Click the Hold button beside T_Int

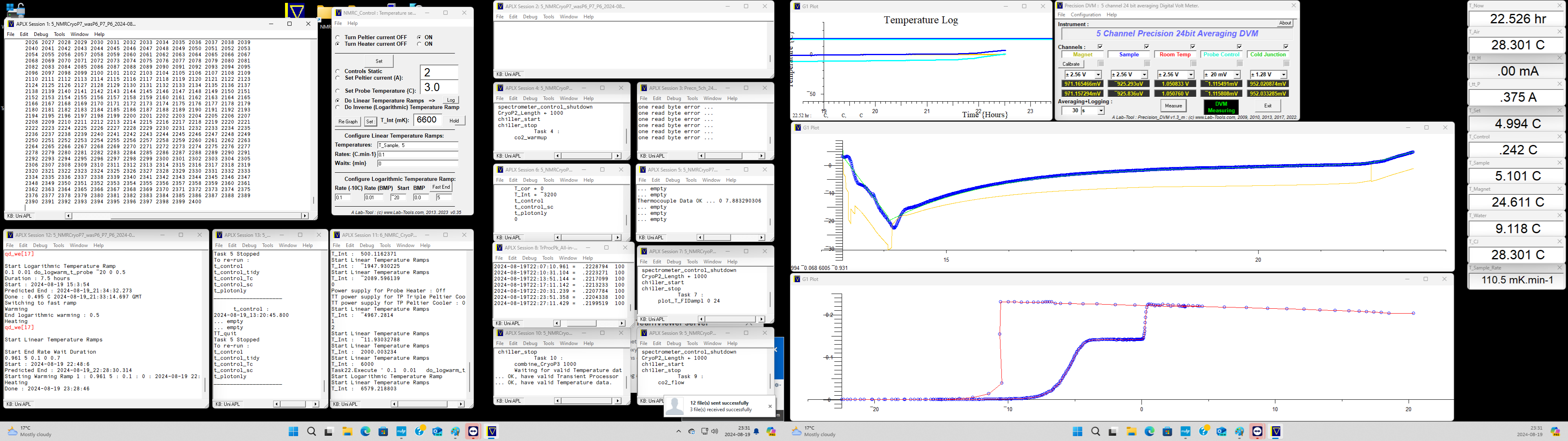coord(454,120)
